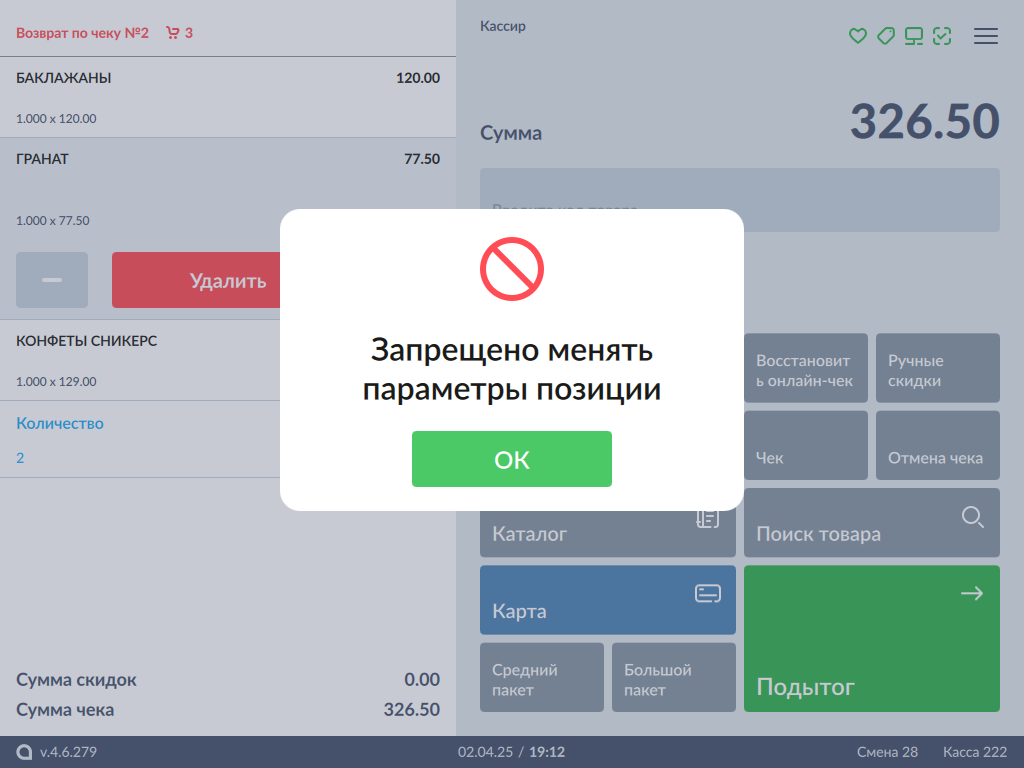Screen dimensions: 1024x768
Task: Click the green price tag icon
Action: [885, 36]
